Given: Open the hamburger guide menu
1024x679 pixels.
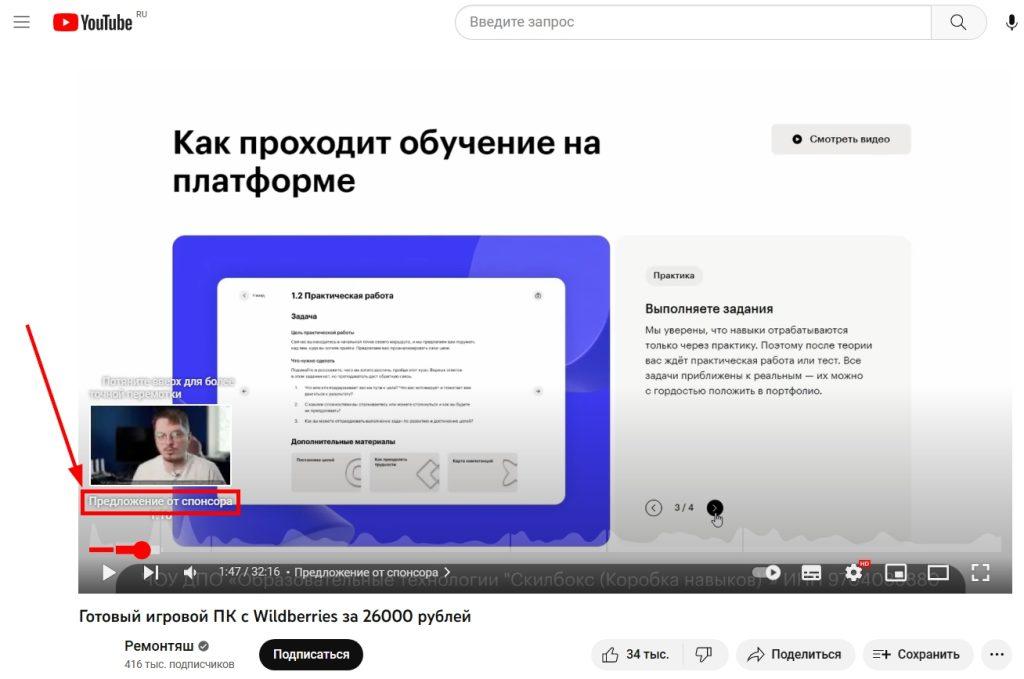Looking at the screenshot, I should point(21,22).
